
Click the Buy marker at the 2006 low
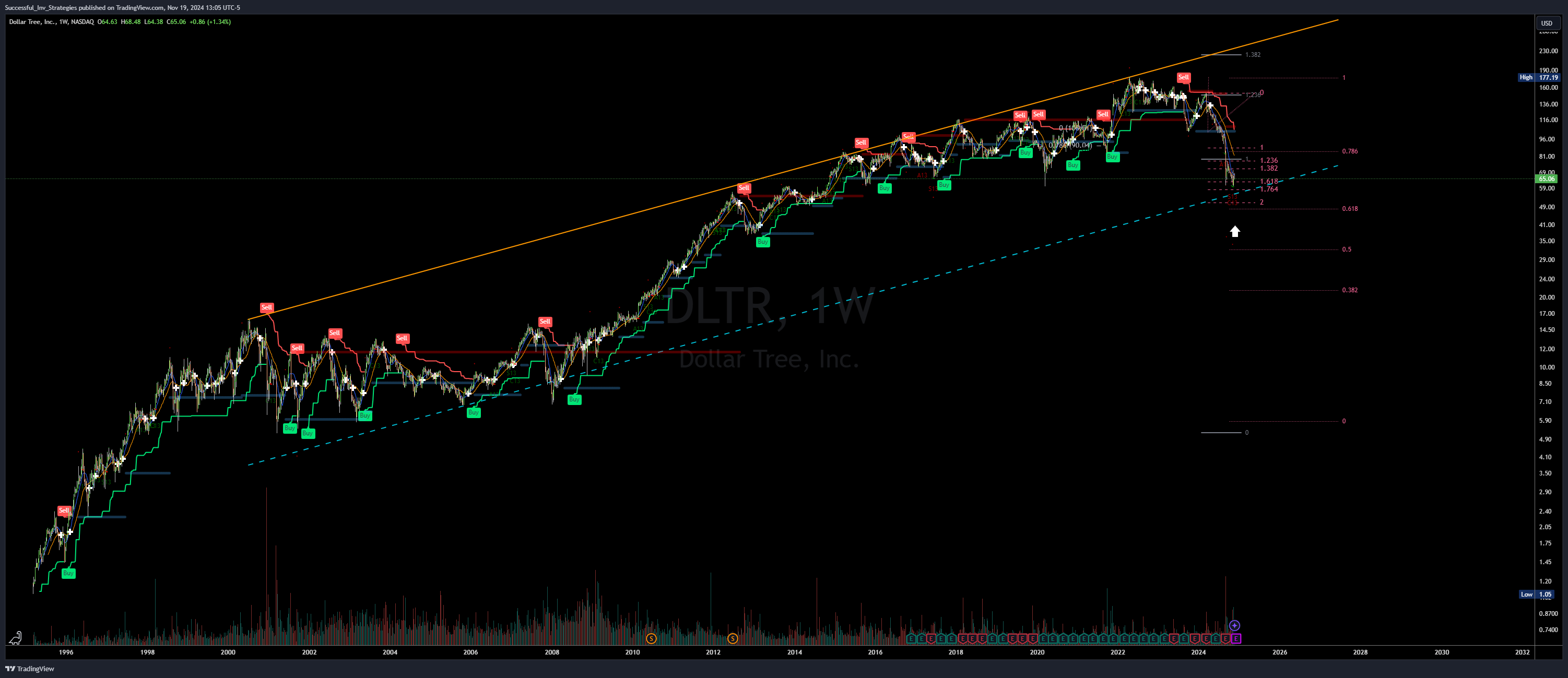pyautogui.click(x=474, y=412)
